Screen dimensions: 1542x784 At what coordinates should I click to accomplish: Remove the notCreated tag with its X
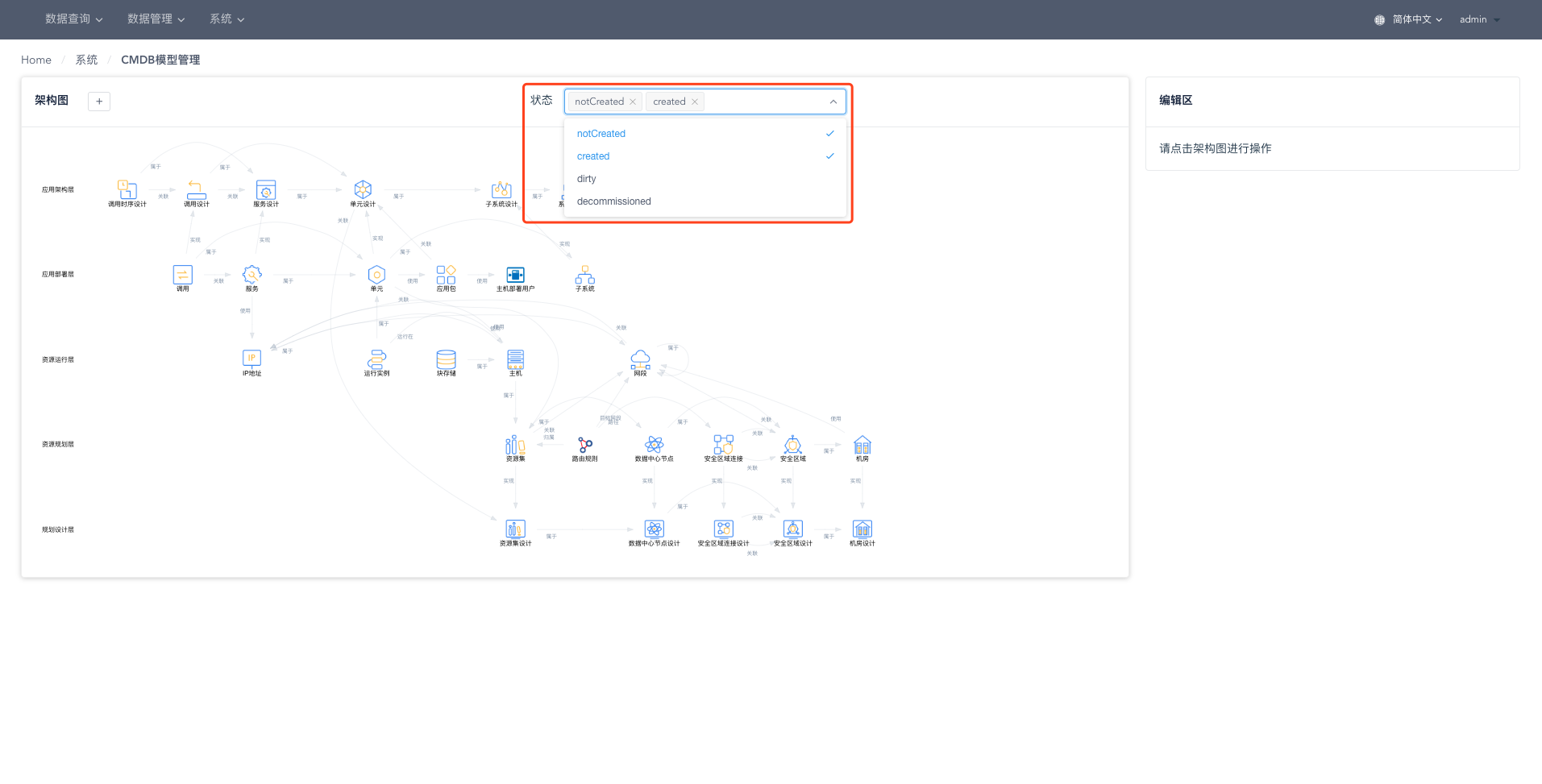(633, 102)
